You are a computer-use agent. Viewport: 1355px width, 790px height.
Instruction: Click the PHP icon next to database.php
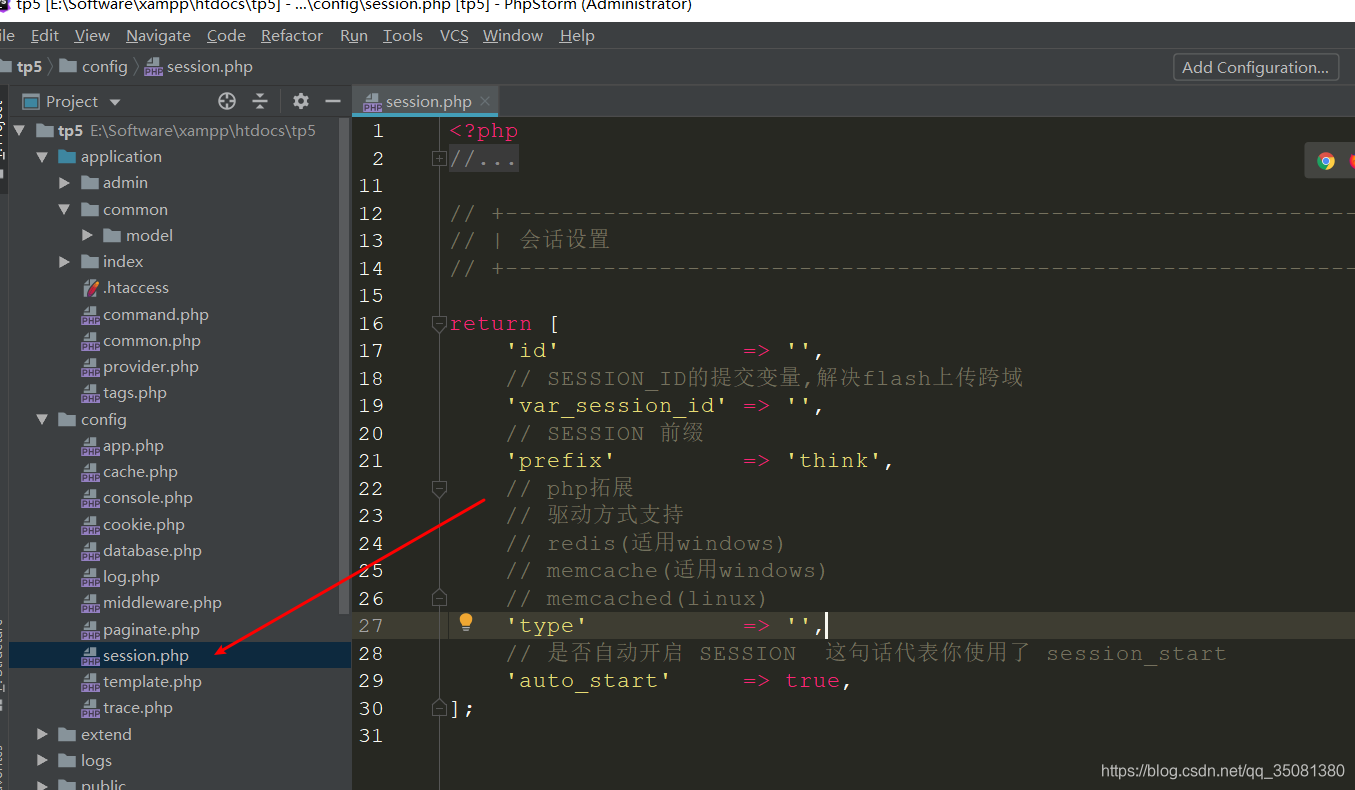pos(90,550)
